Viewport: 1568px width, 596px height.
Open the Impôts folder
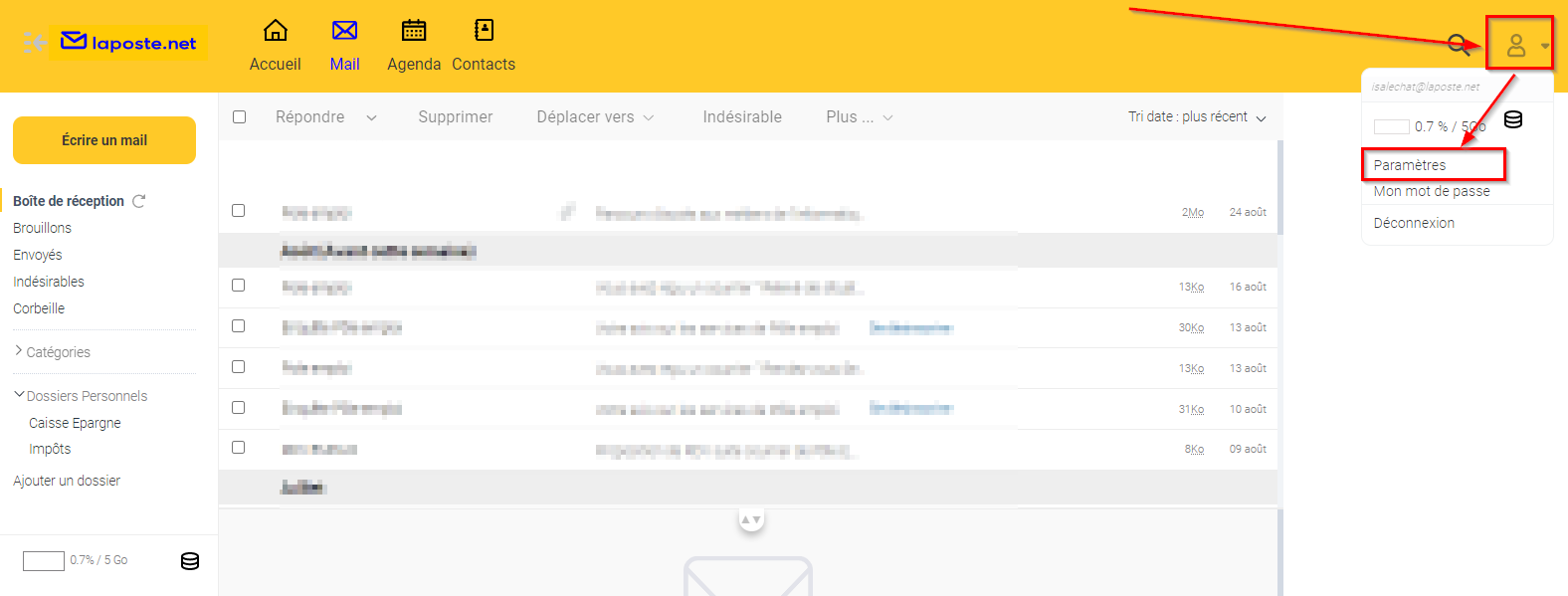50,449
